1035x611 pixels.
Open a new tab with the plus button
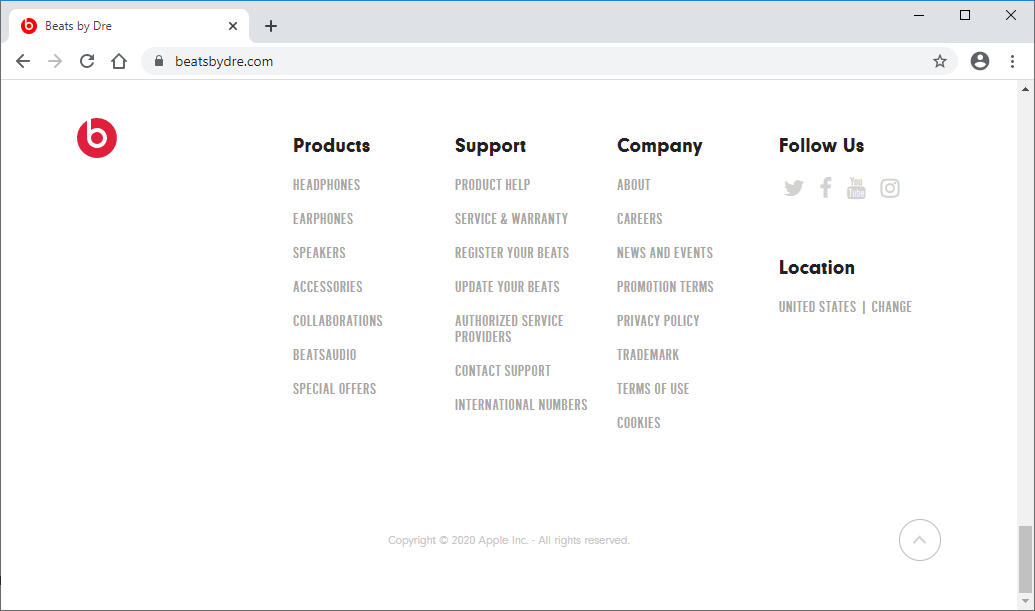point(271,26)
